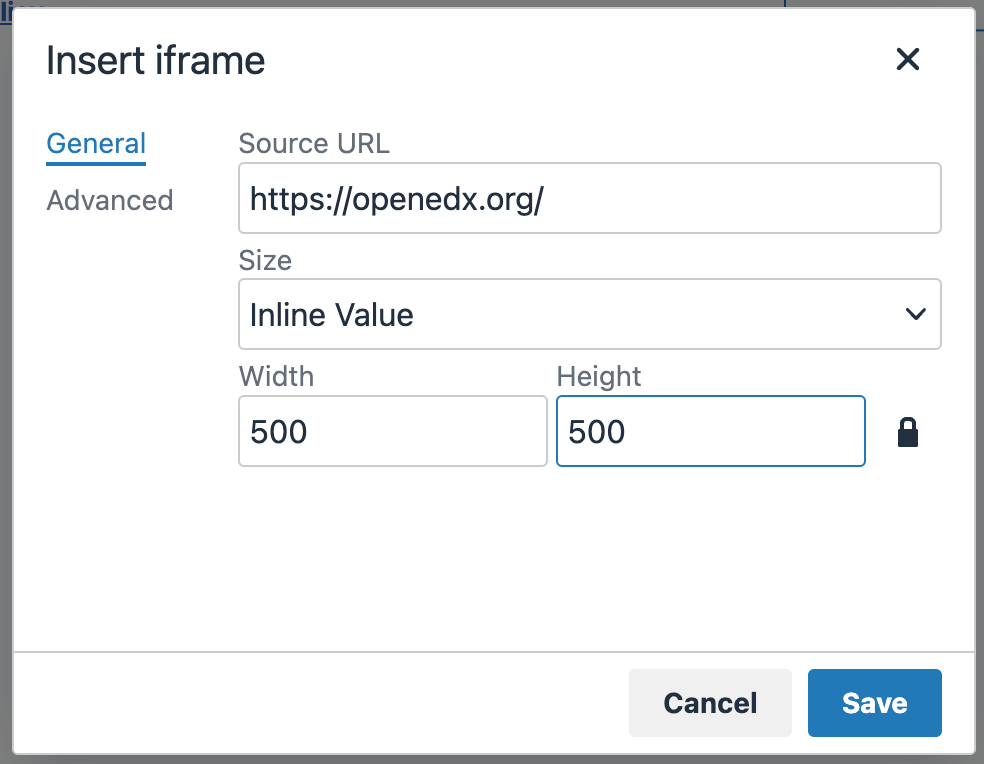Show size options in the Size menu
The image size is (984, 764).
click(589, 314)
